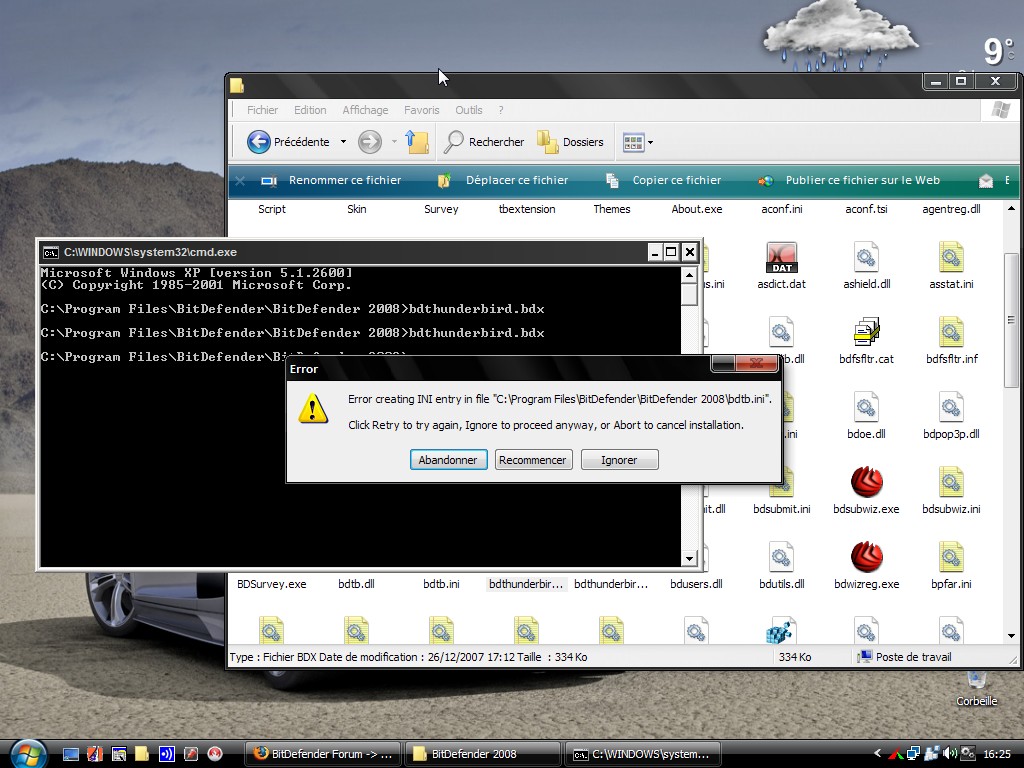Viewport: 1024px width, 768px height.
Task: Select the bdpop3p.dll file icon
Action: 951,408
